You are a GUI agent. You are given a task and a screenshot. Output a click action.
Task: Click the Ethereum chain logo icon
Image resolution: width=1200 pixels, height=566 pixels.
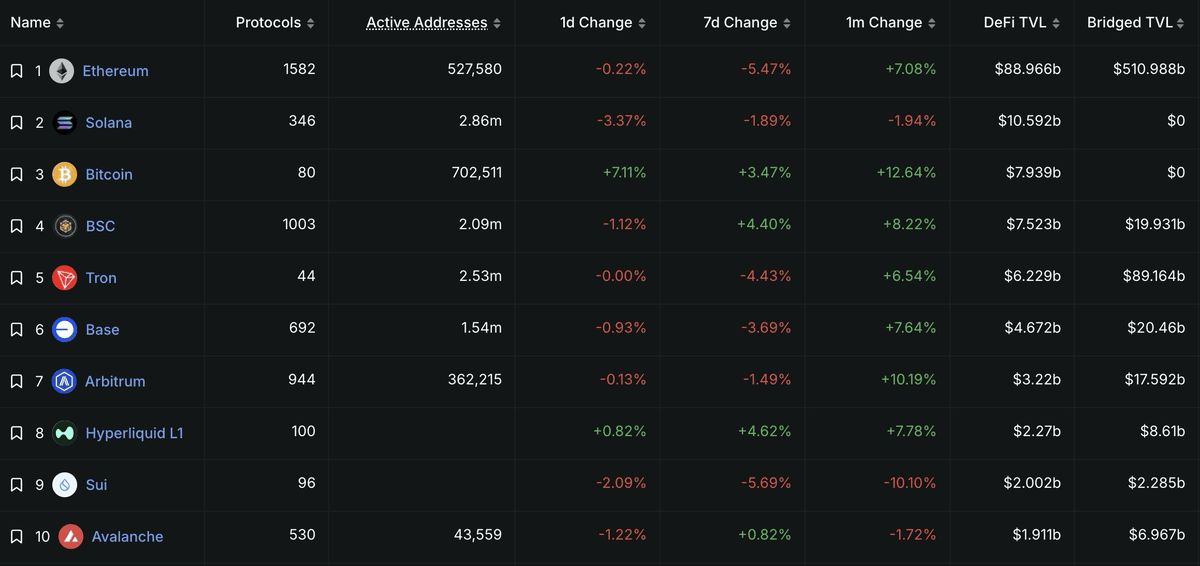62,71
